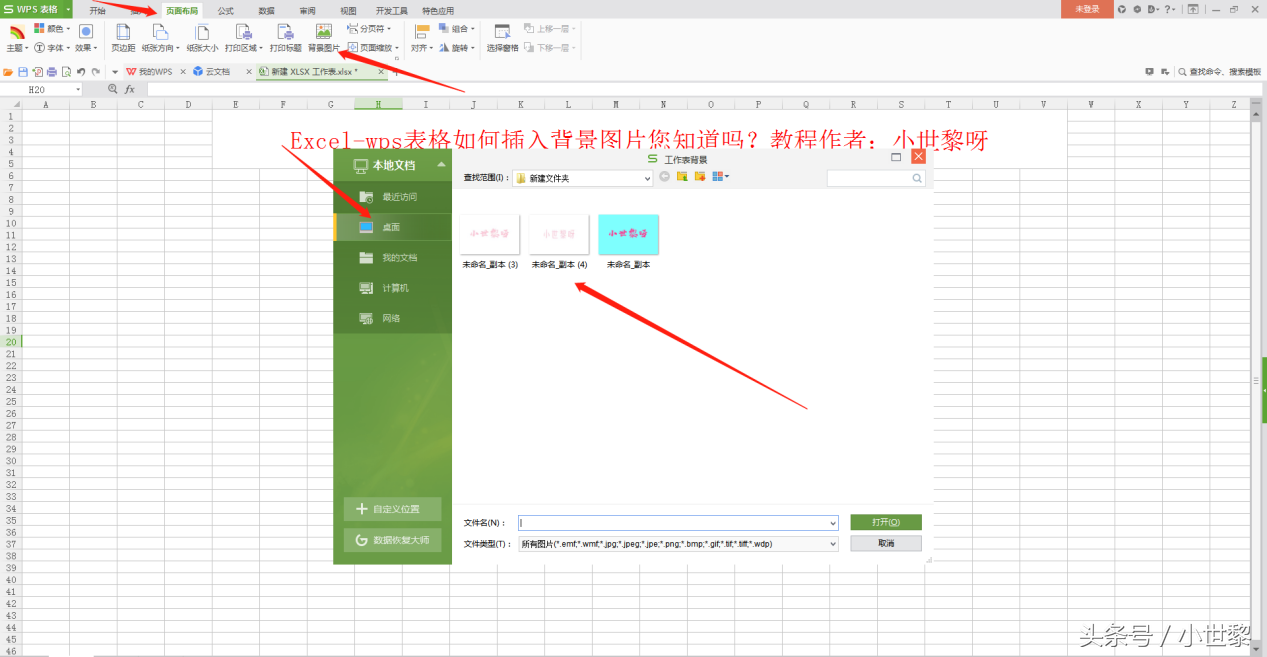The height and width of the screenshot is (657, 1267).
Task: Click the H20 cell name box
Action: coord(42,89)
